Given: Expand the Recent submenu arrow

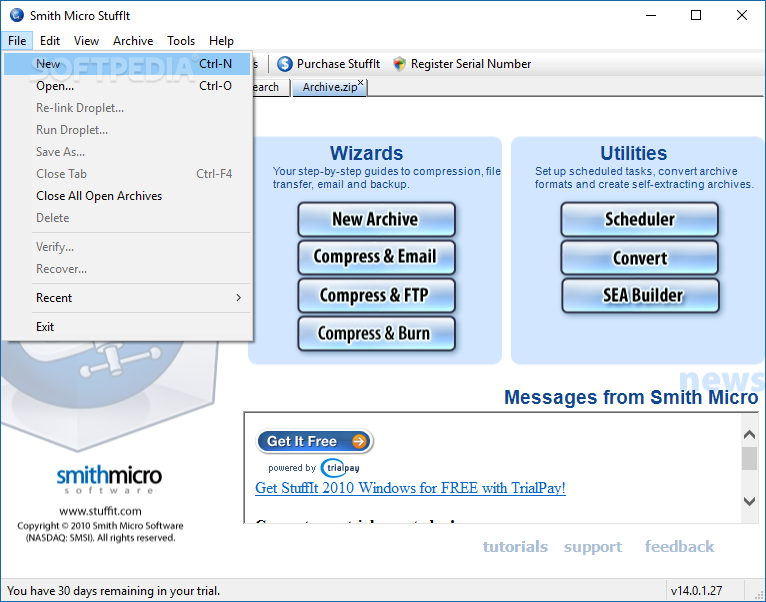Looking at the screenshot, I should pyautogui.click(x=238, y=298).
